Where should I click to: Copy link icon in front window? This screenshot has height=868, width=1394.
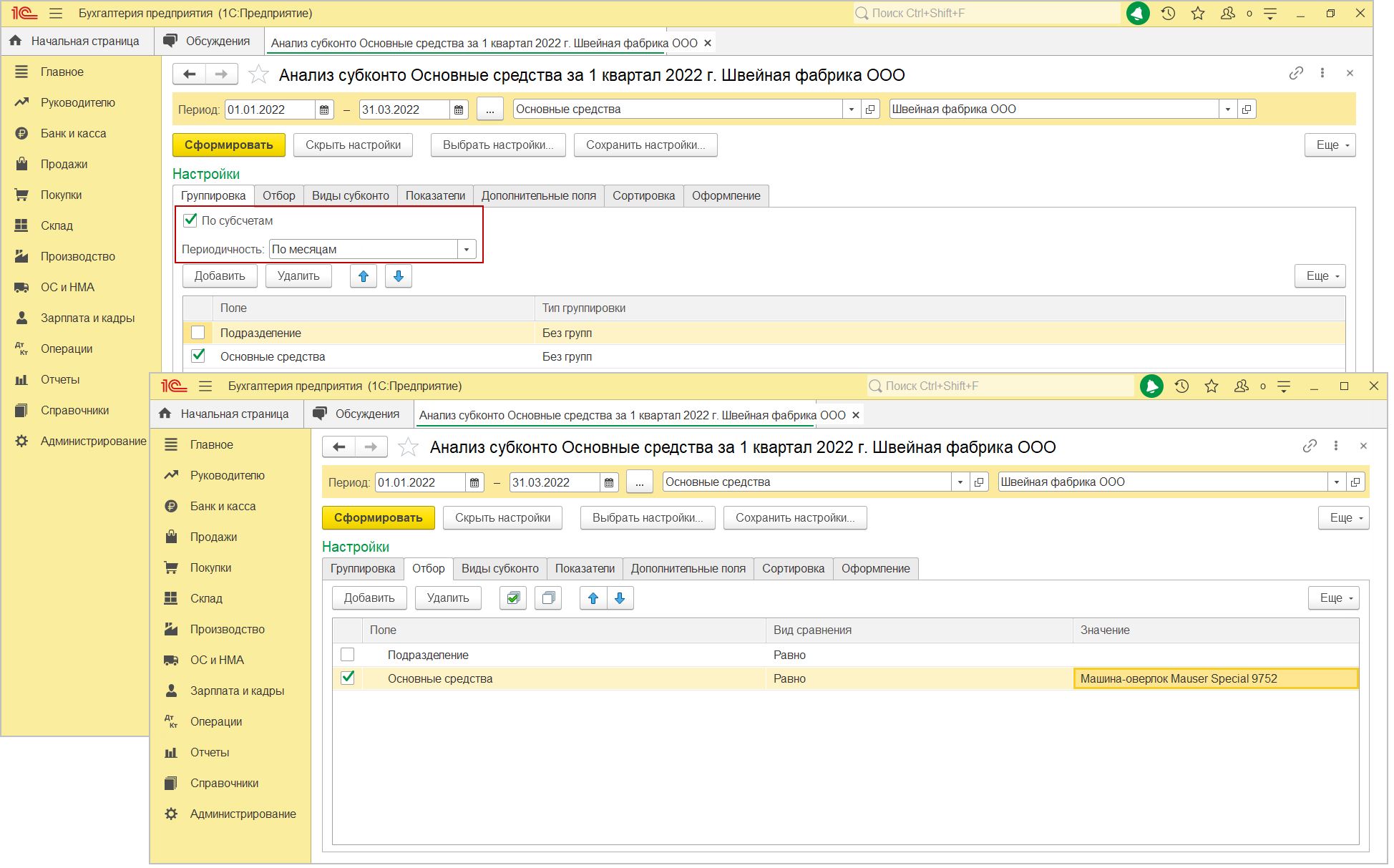point(1310,446)
